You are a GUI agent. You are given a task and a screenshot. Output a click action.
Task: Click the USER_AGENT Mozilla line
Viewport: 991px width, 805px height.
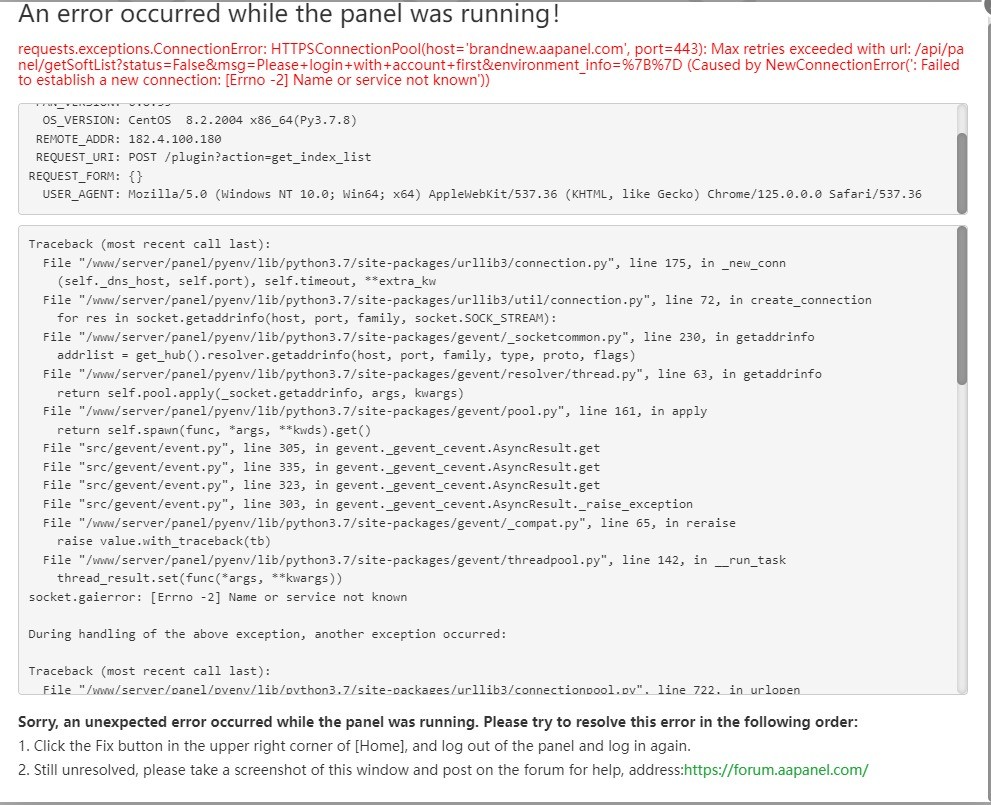click(x=482, y=194)
